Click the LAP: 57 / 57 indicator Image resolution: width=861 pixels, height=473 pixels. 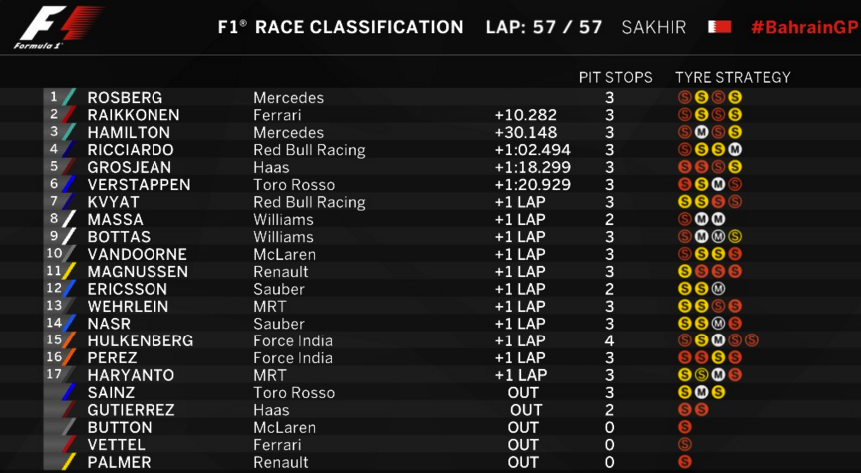(x=544, y=27)
